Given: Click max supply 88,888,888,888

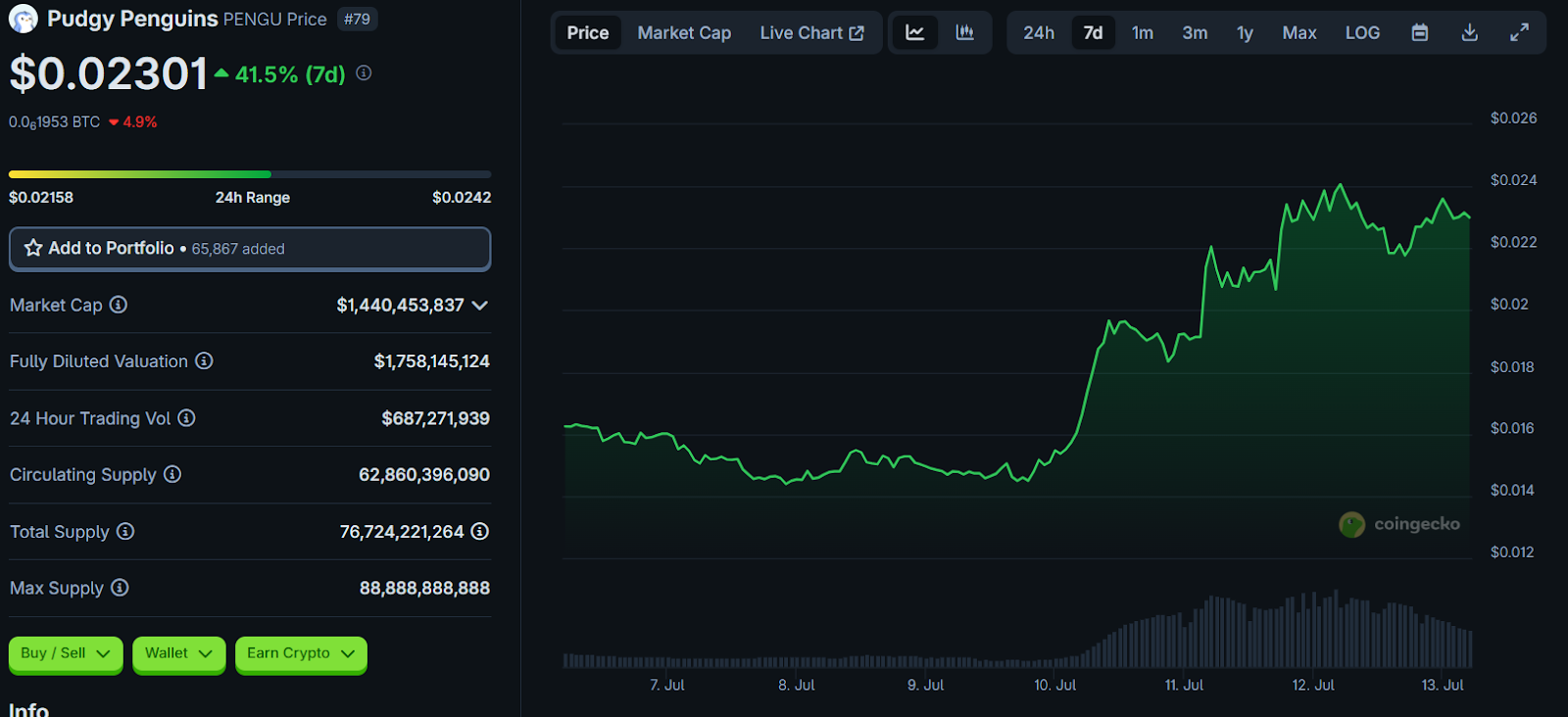Looking at the screenshot, I should tap(424, 589).
